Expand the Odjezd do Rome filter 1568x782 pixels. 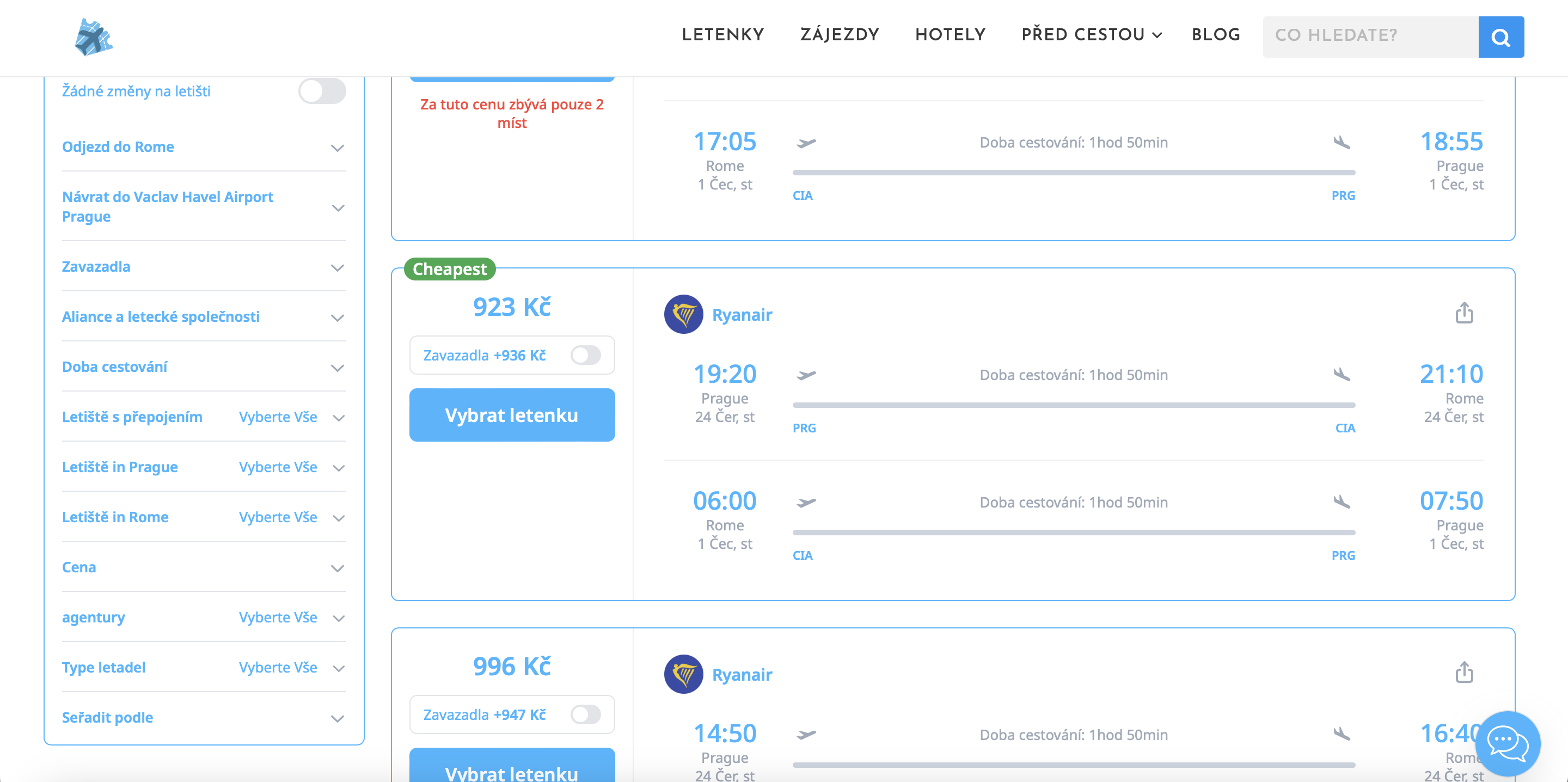click(x=204, y=147)
